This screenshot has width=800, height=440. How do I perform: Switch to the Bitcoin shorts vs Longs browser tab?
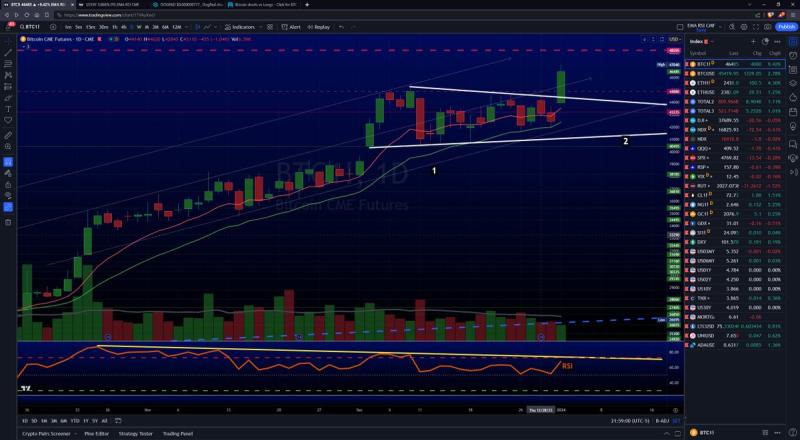[x=264, y=5]
